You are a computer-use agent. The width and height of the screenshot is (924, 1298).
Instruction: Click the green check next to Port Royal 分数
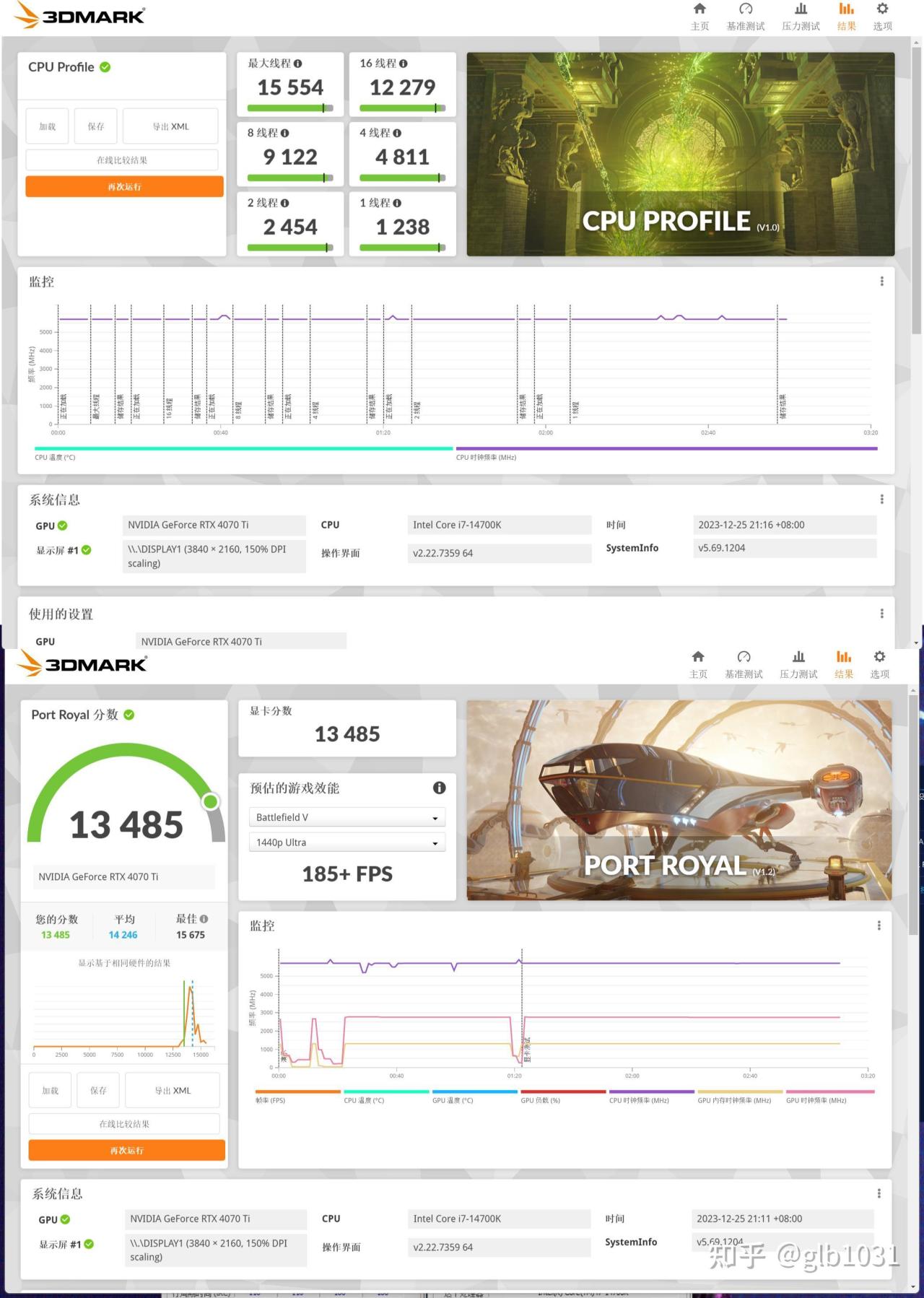pyautogui.click(x=129, y=715)
